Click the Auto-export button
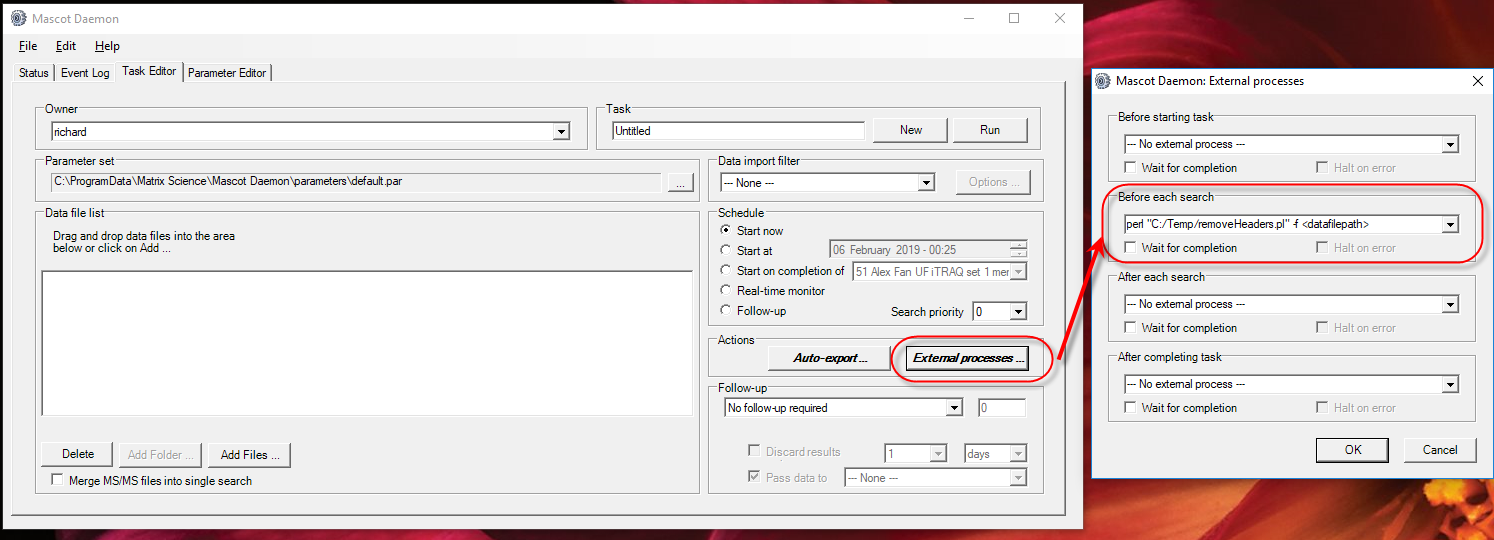 point(829,358)
